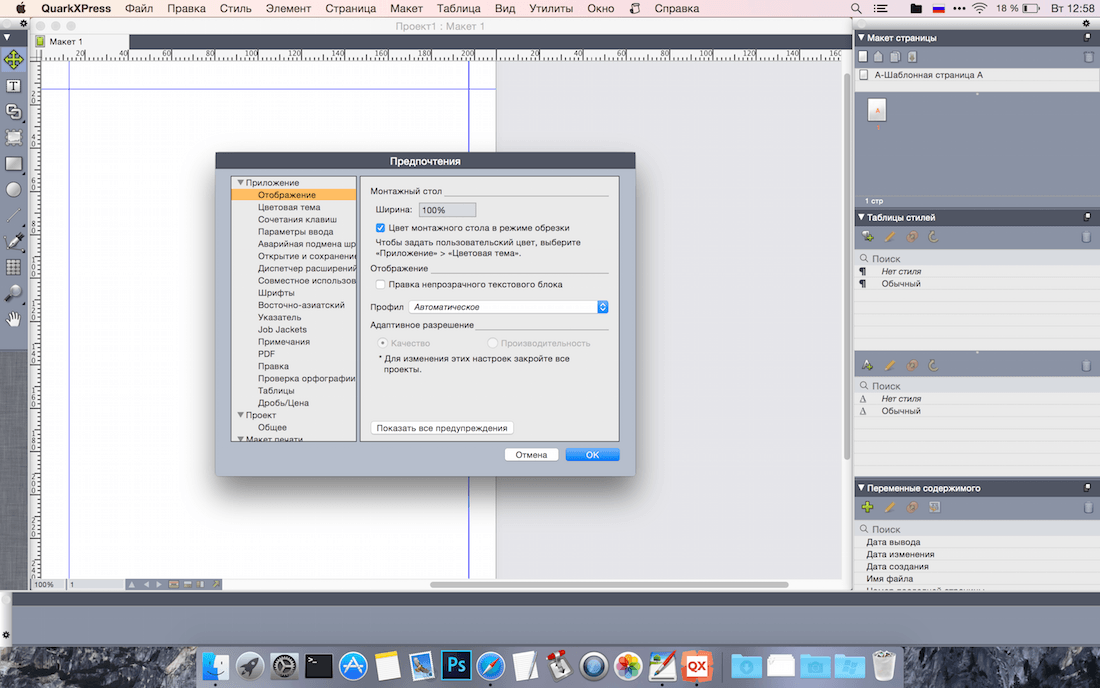Click new paragraph style icon with plus
1100x688 pixels.
868,237
